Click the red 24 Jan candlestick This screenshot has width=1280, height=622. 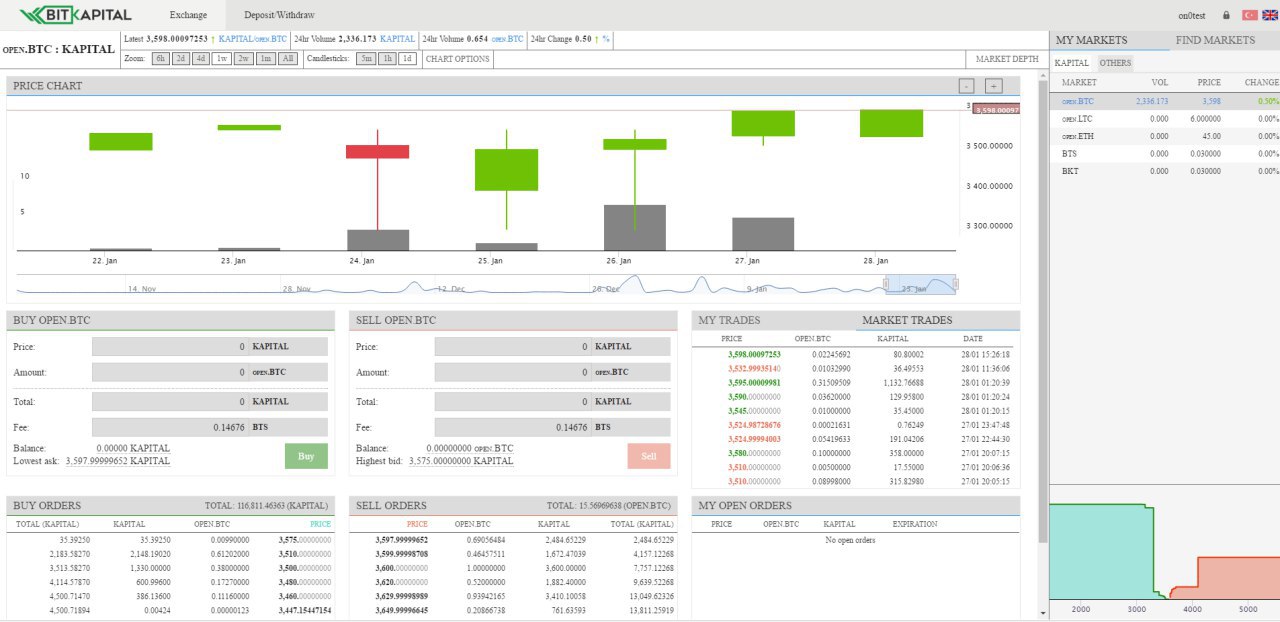pyautogui.click(x=377, y=152)
